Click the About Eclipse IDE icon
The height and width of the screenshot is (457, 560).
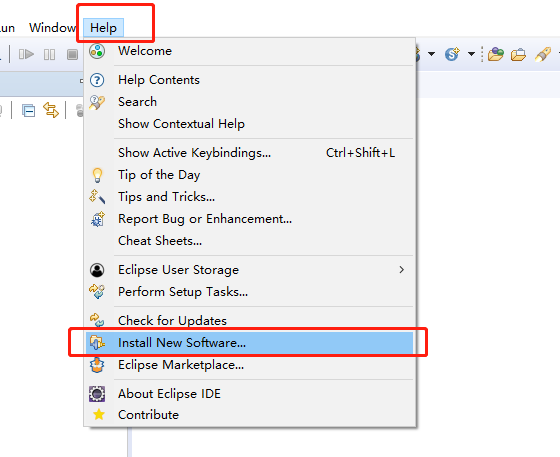click(97, 394)
